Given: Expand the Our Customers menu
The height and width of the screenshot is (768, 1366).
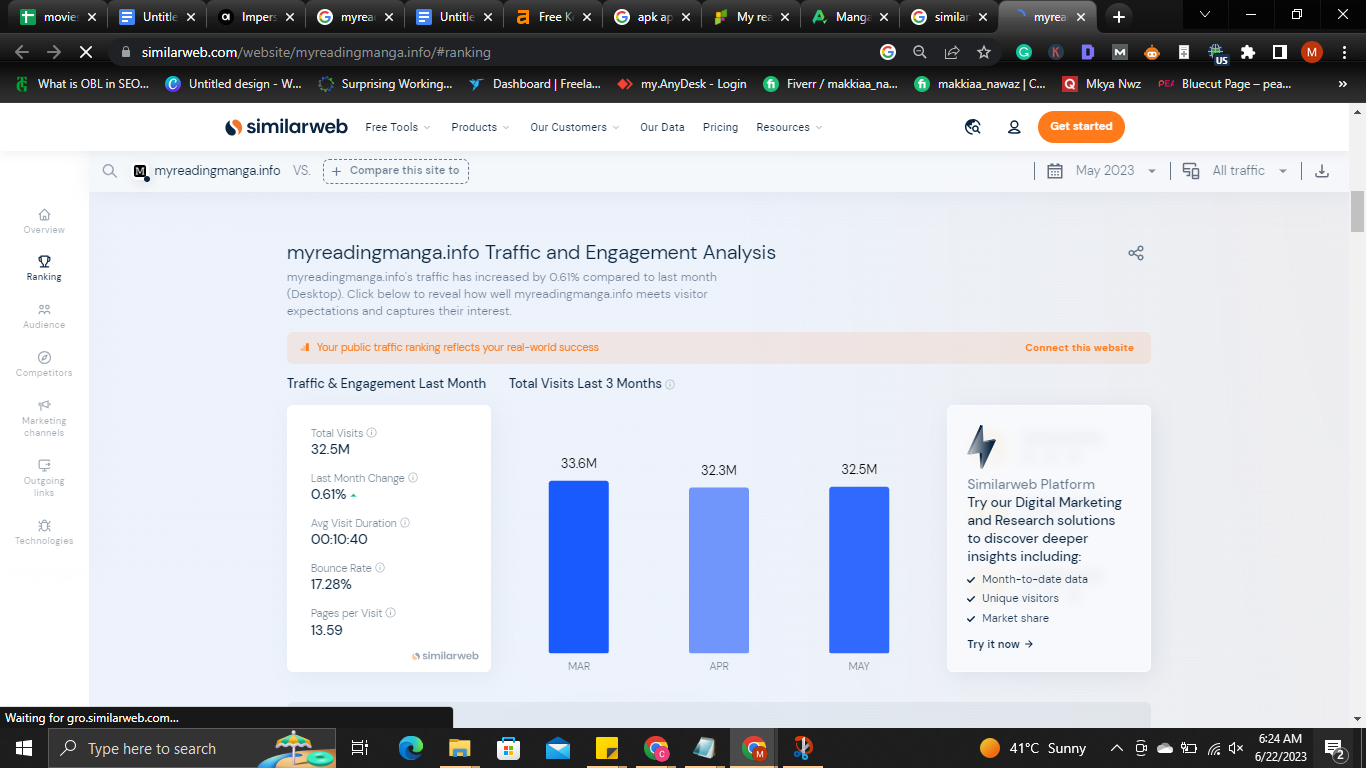Looking at the screenshot, I should tap(575, 127).
